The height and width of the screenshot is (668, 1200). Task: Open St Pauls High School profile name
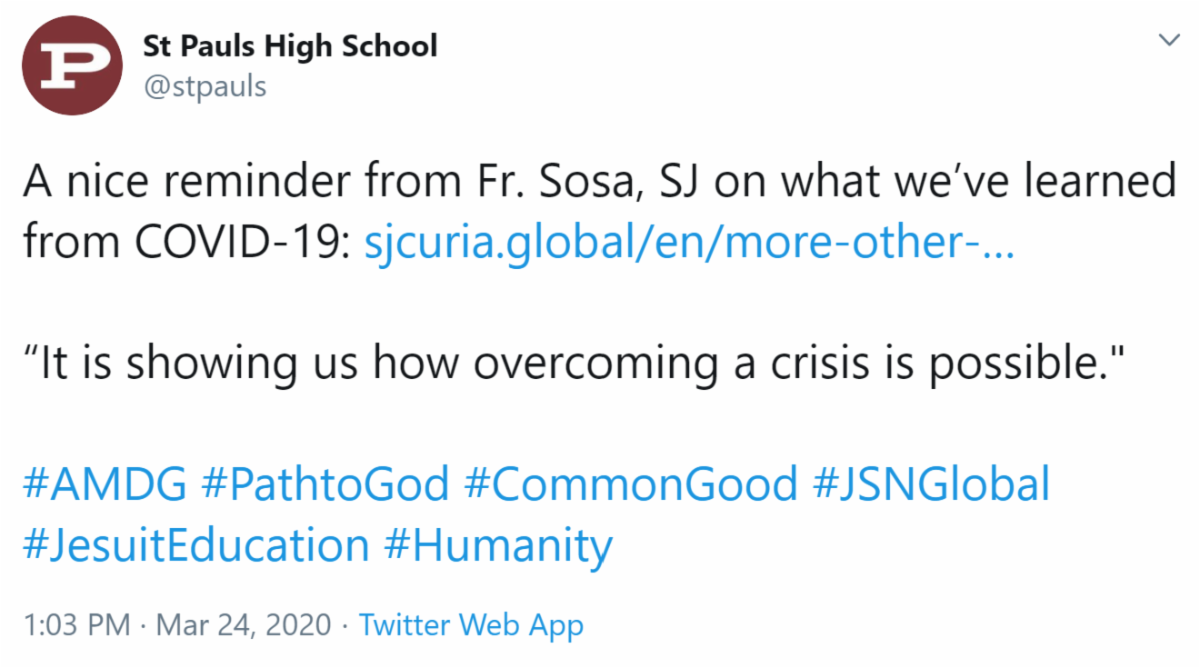[291, 46]
